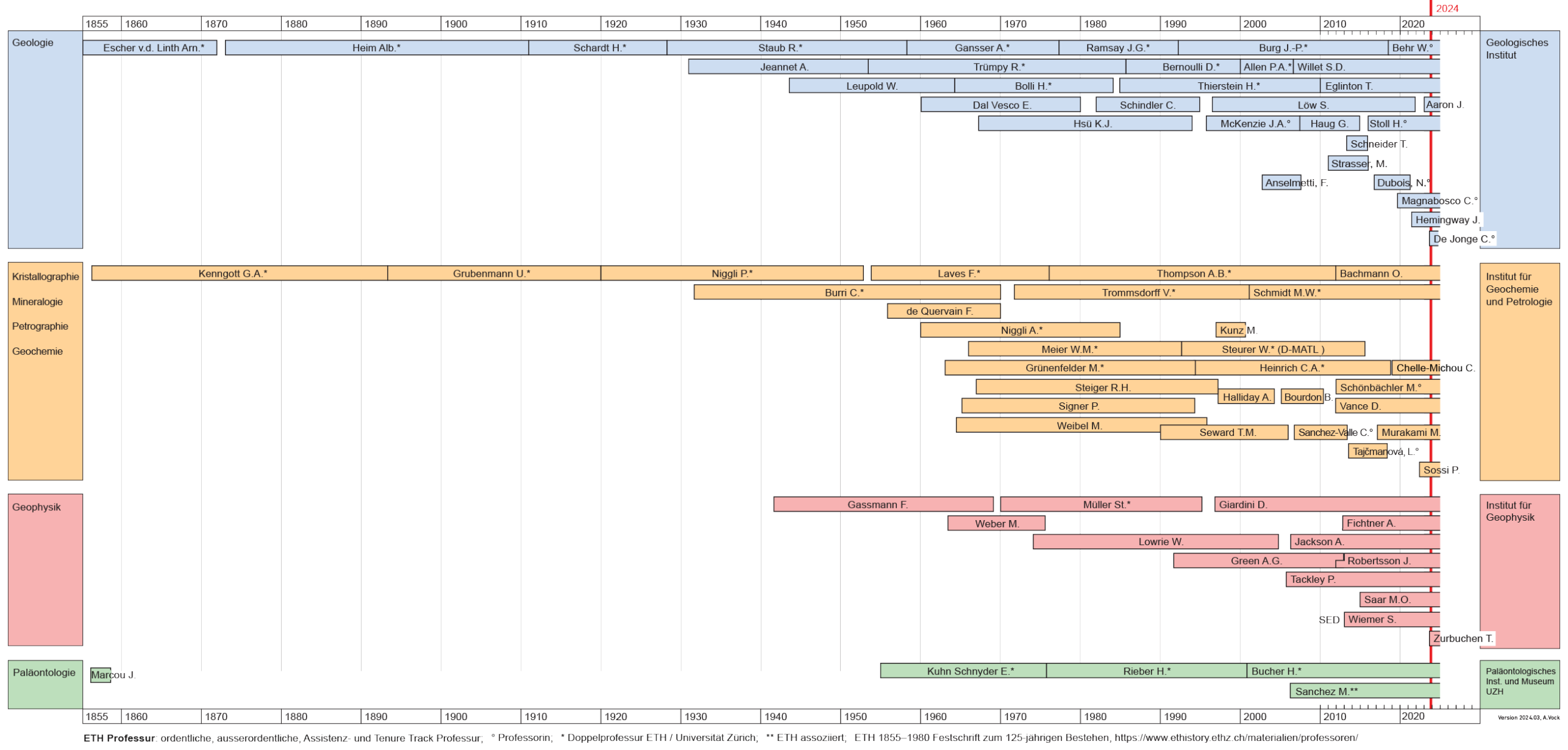Screen dimensions: 1568x750
Task: Select the de Quervain F. bar
Action: tap(944, 311)
